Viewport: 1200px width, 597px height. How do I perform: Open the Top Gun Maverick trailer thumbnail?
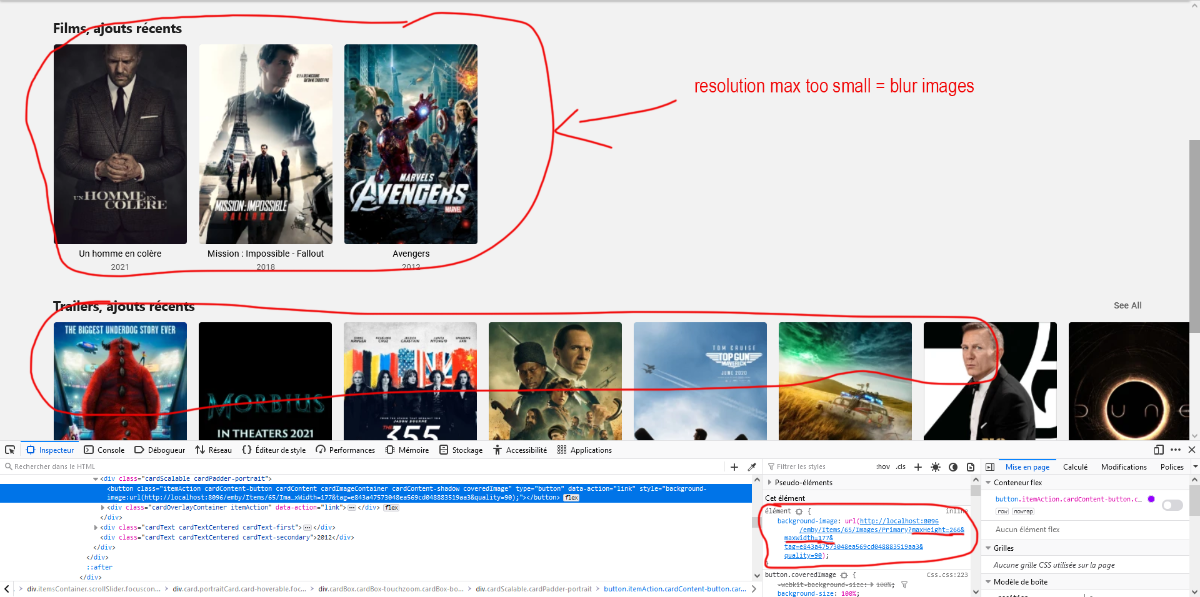coord(701,380)
